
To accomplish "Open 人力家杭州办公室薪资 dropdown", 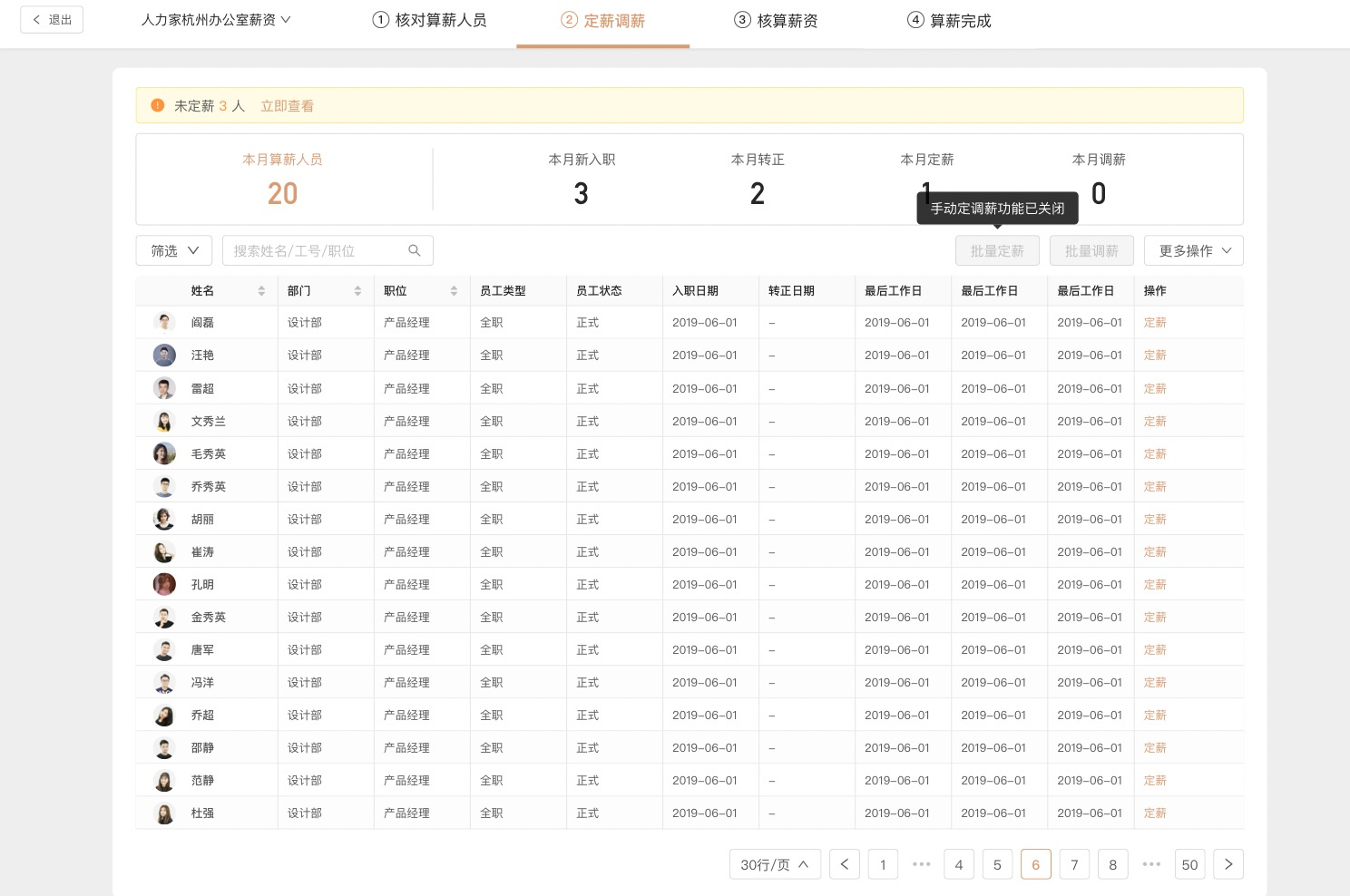I will pos(216,20).
